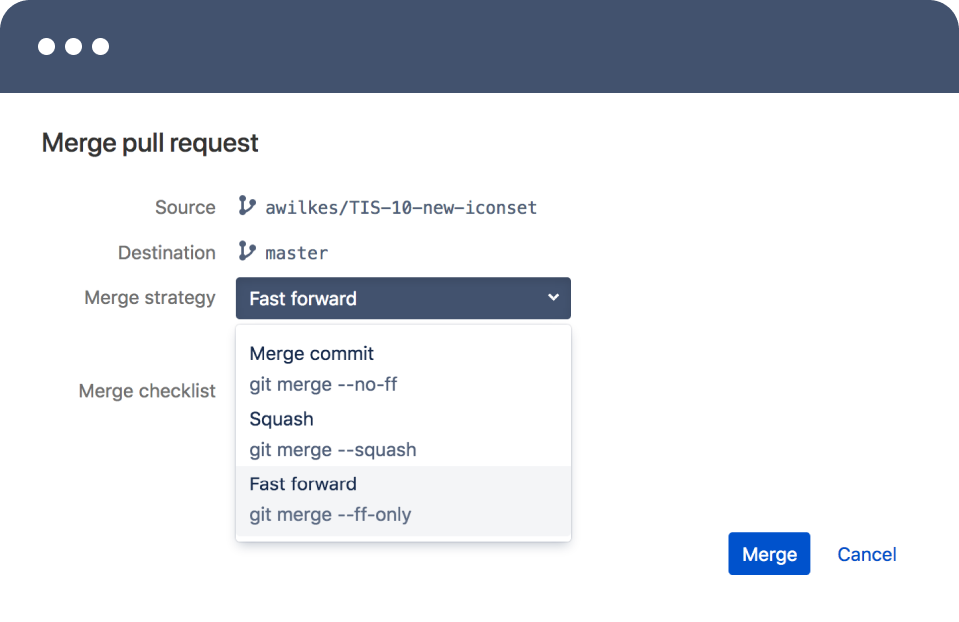Click the Merge checklist label

[x=147, y=391]
